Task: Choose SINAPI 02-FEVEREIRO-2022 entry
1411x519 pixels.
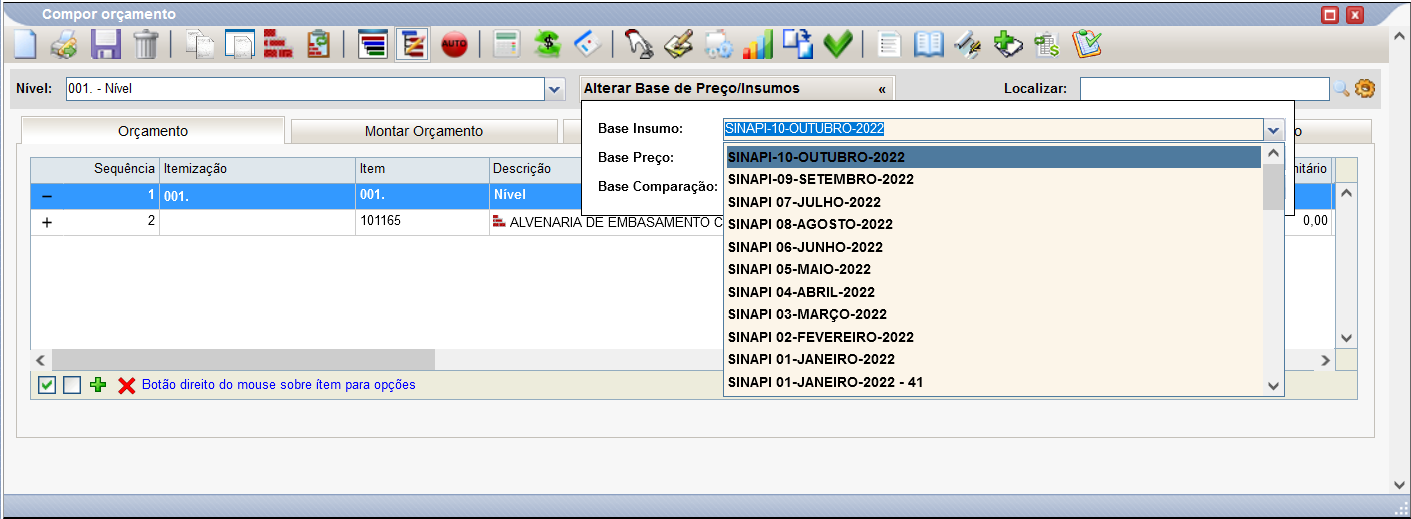Action: point(992,337)
